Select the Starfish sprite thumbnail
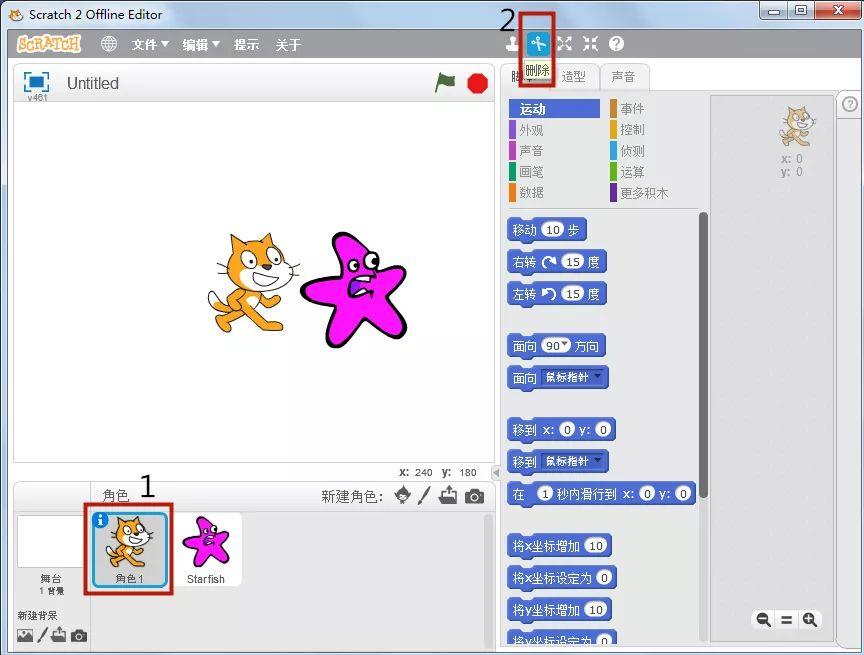864x655 pixels. tap(206, 549)
